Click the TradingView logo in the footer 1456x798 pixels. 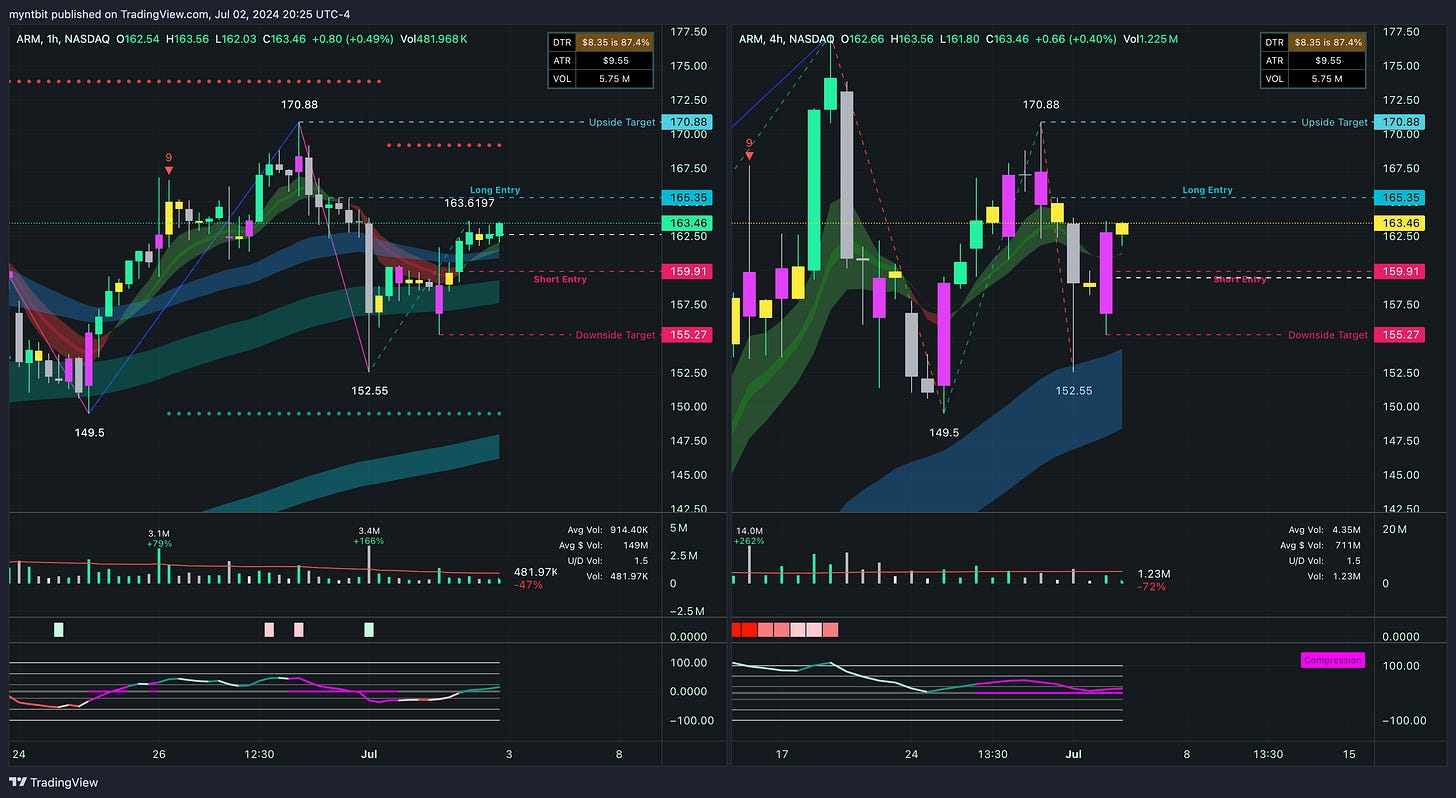[54, 782]
